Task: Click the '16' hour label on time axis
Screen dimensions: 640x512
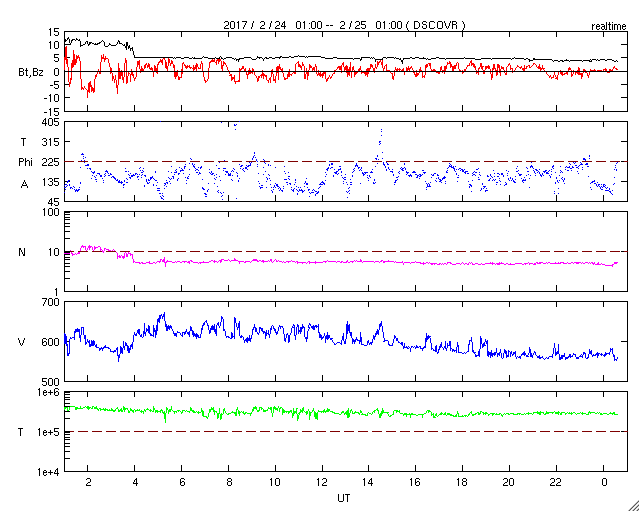Action: 416,483
